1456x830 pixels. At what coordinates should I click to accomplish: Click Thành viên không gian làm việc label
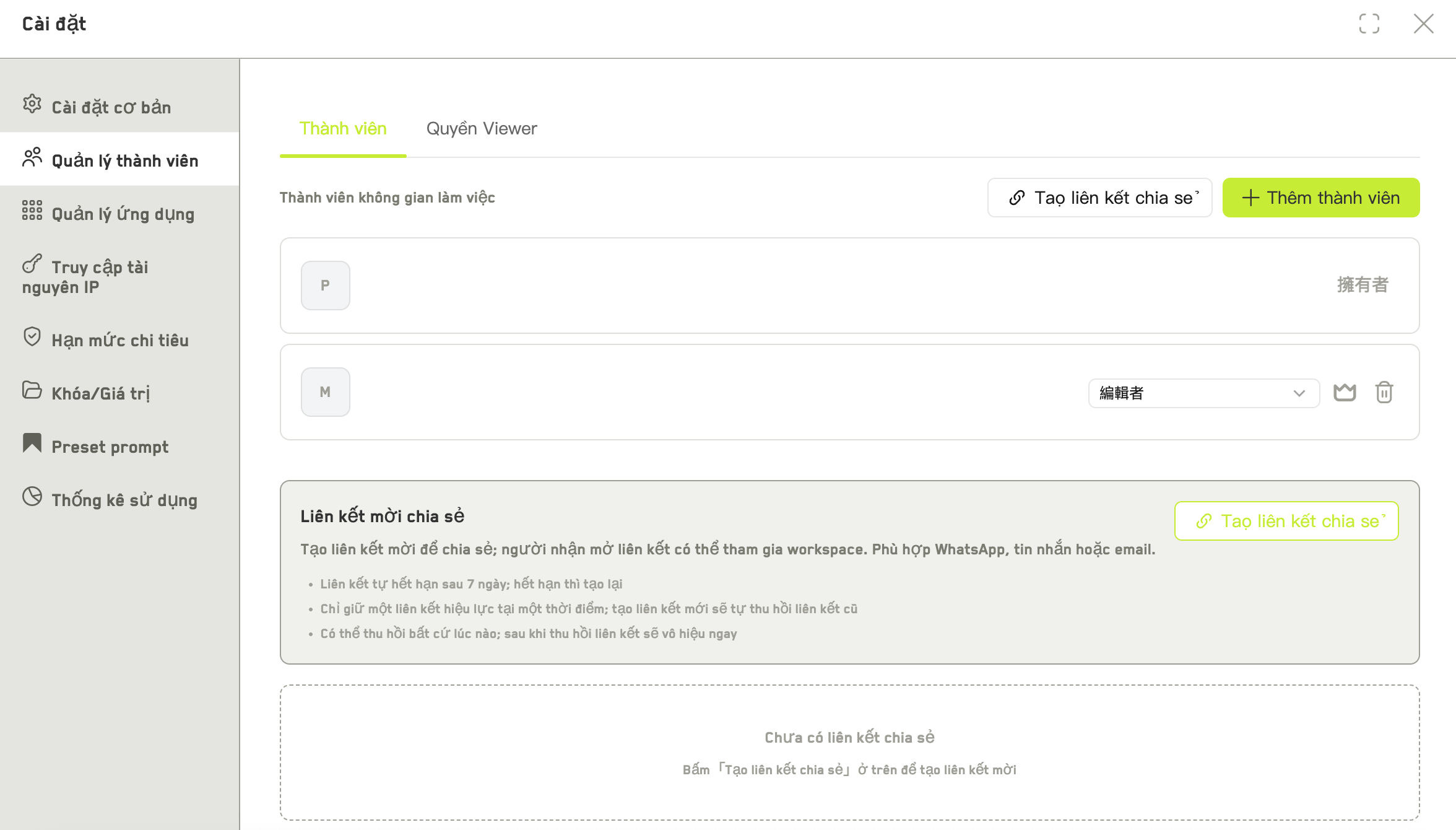(x=388, y=198)
